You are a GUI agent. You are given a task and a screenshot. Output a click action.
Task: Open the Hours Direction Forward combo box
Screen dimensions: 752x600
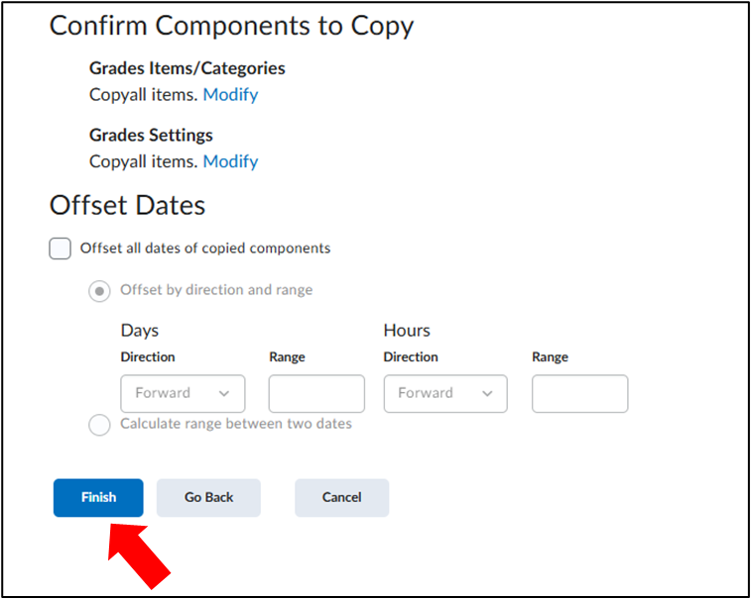446,394
